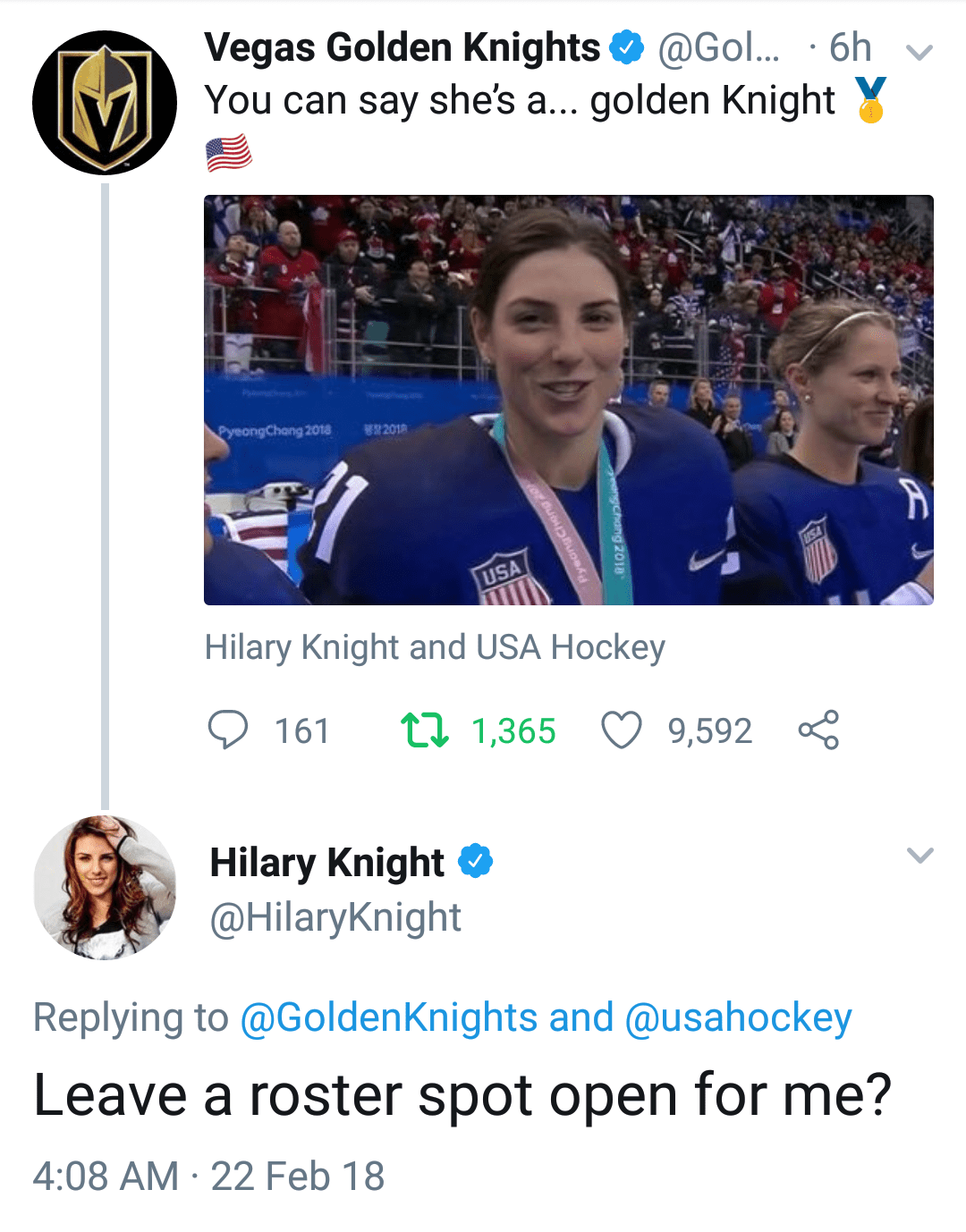Click the Vegas Golden Knights display name
Viewport: 966px width, 1232px height.
pos(402,47)
